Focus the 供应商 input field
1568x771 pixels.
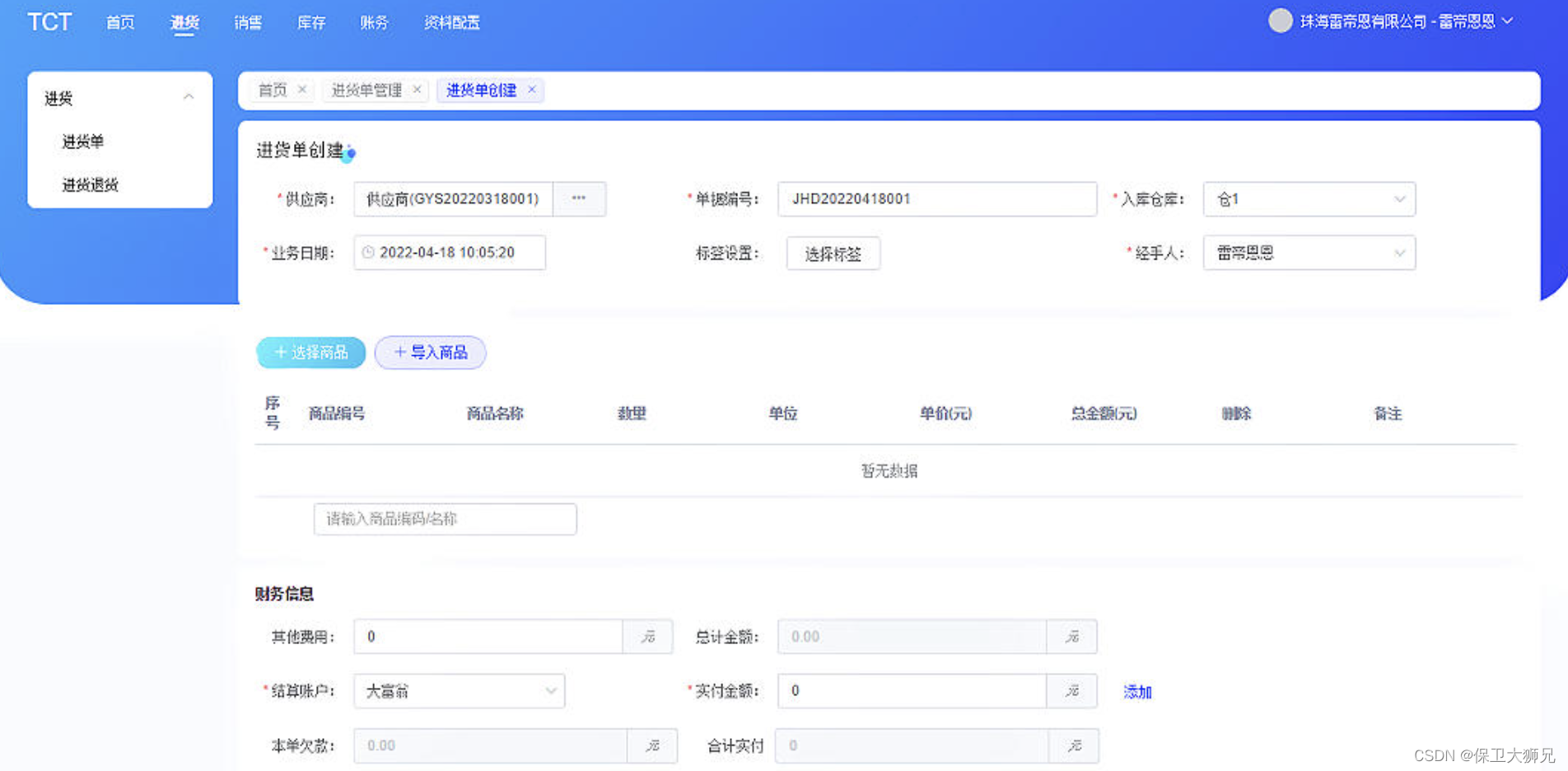click(x=453, y=199)
